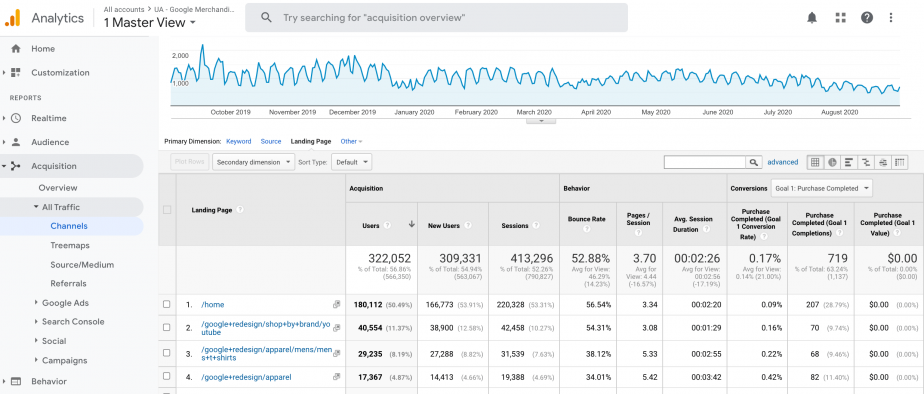
Task: Open the Google apps grid
Action: click(840, 18)
